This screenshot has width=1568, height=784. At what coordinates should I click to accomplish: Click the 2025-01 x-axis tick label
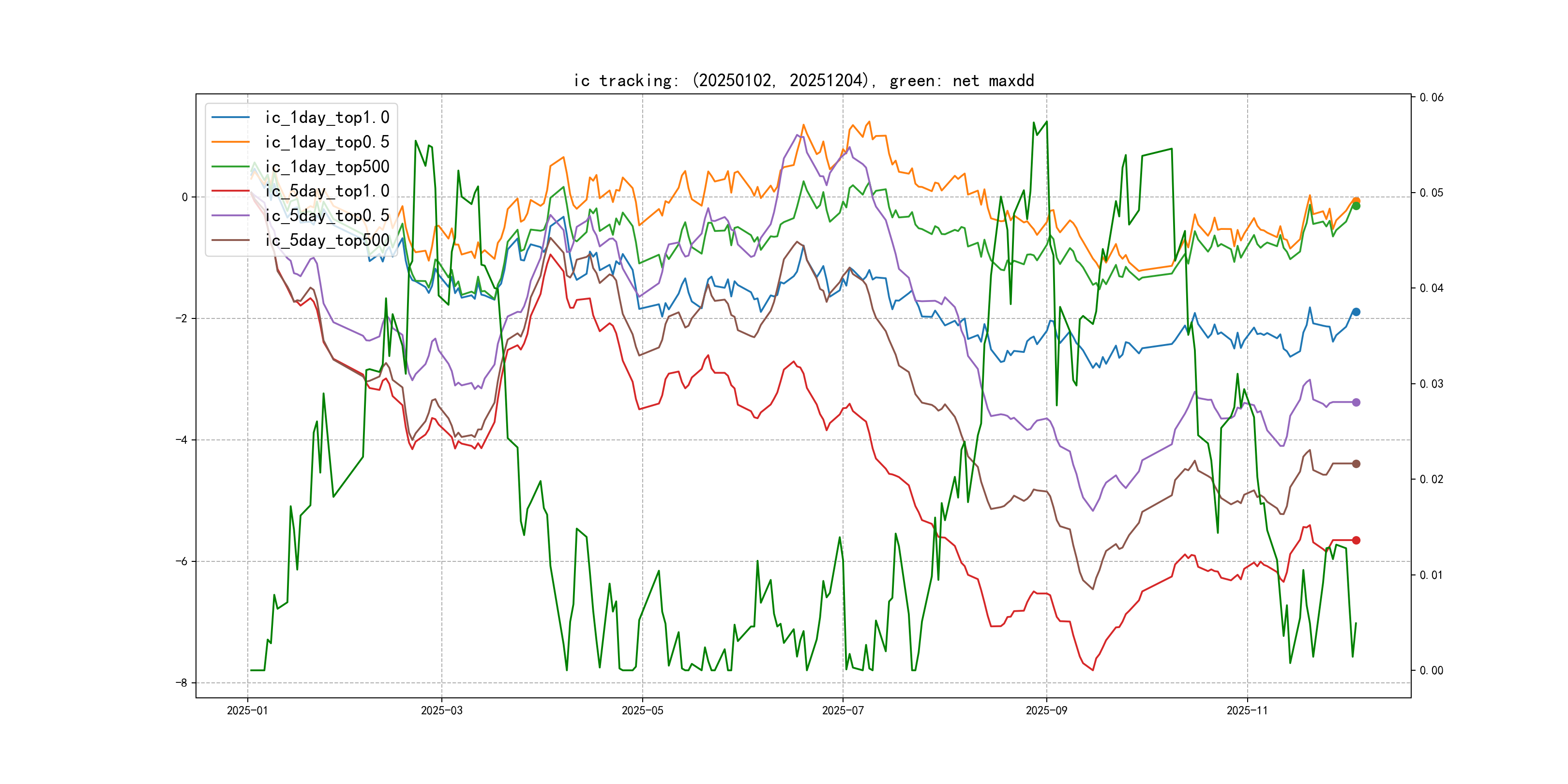[247, 710]
